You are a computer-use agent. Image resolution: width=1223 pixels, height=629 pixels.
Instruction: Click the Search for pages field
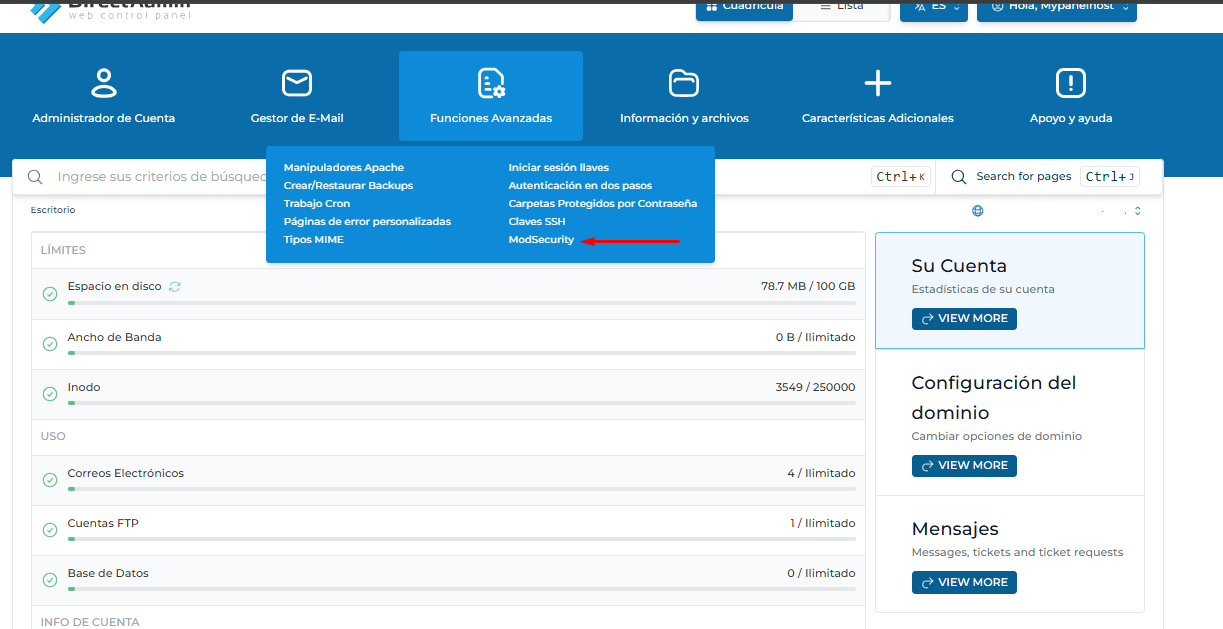coord(1024,177)
